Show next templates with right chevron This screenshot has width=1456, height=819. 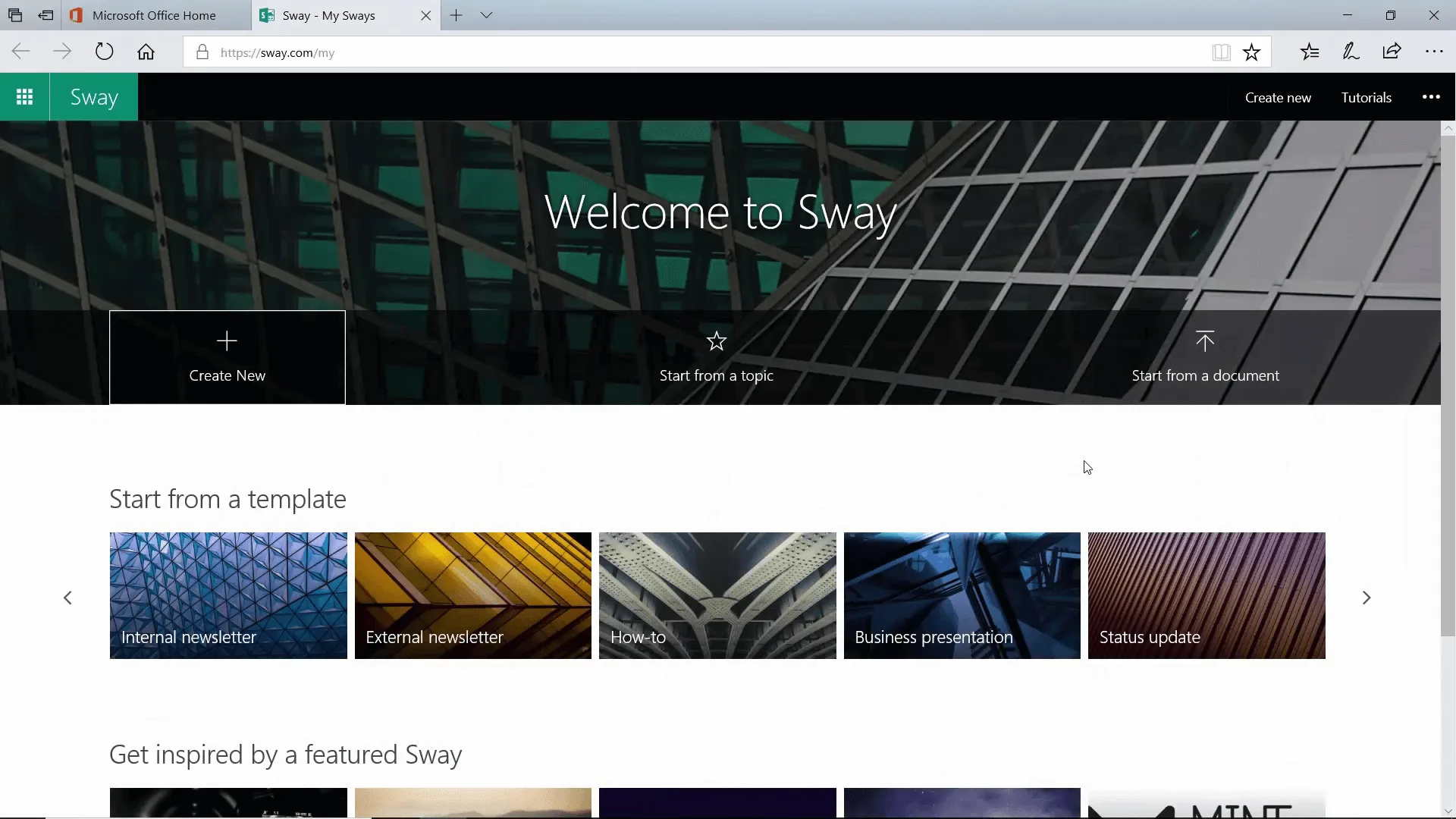click(x=1367, y=598)
